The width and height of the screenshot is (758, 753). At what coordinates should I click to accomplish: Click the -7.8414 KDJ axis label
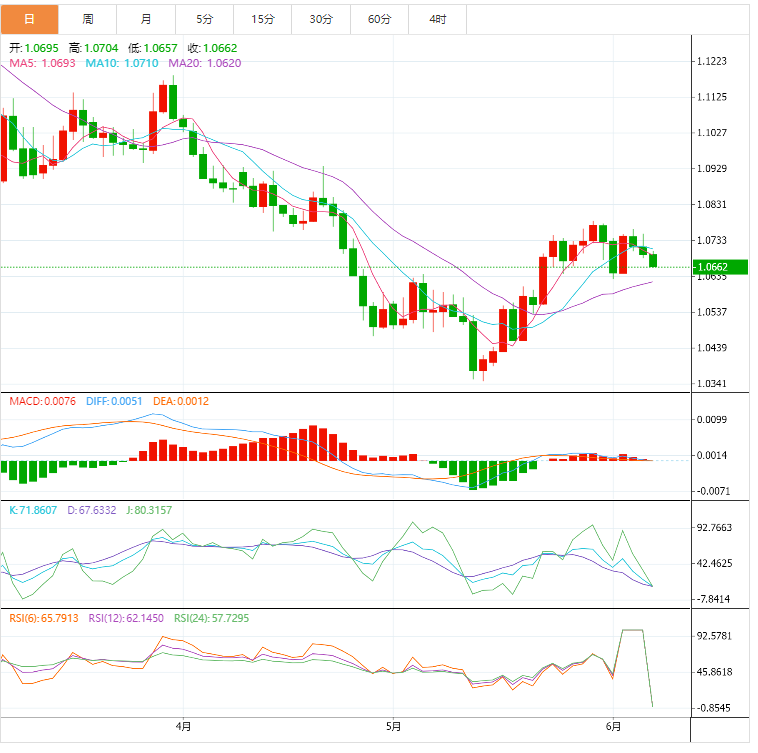pyautogui.click(x=713, y=599)
